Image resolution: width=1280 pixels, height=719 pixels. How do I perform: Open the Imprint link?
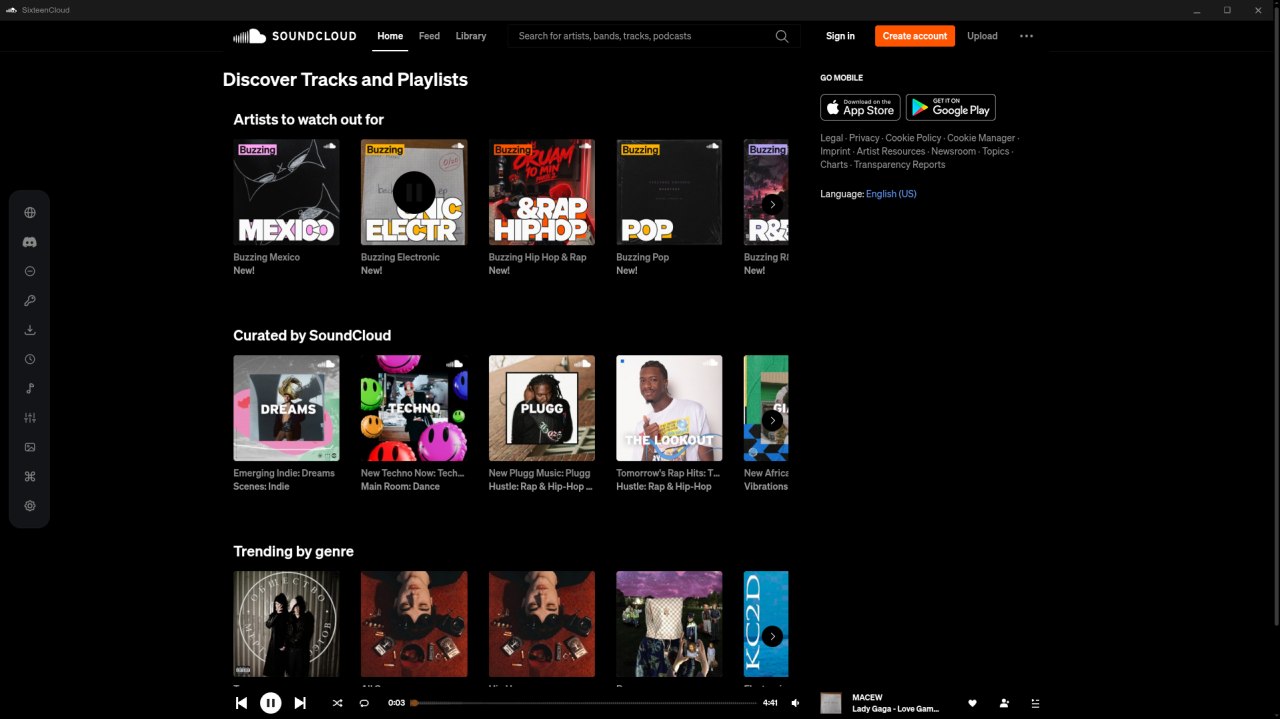[x=835, y=151]
